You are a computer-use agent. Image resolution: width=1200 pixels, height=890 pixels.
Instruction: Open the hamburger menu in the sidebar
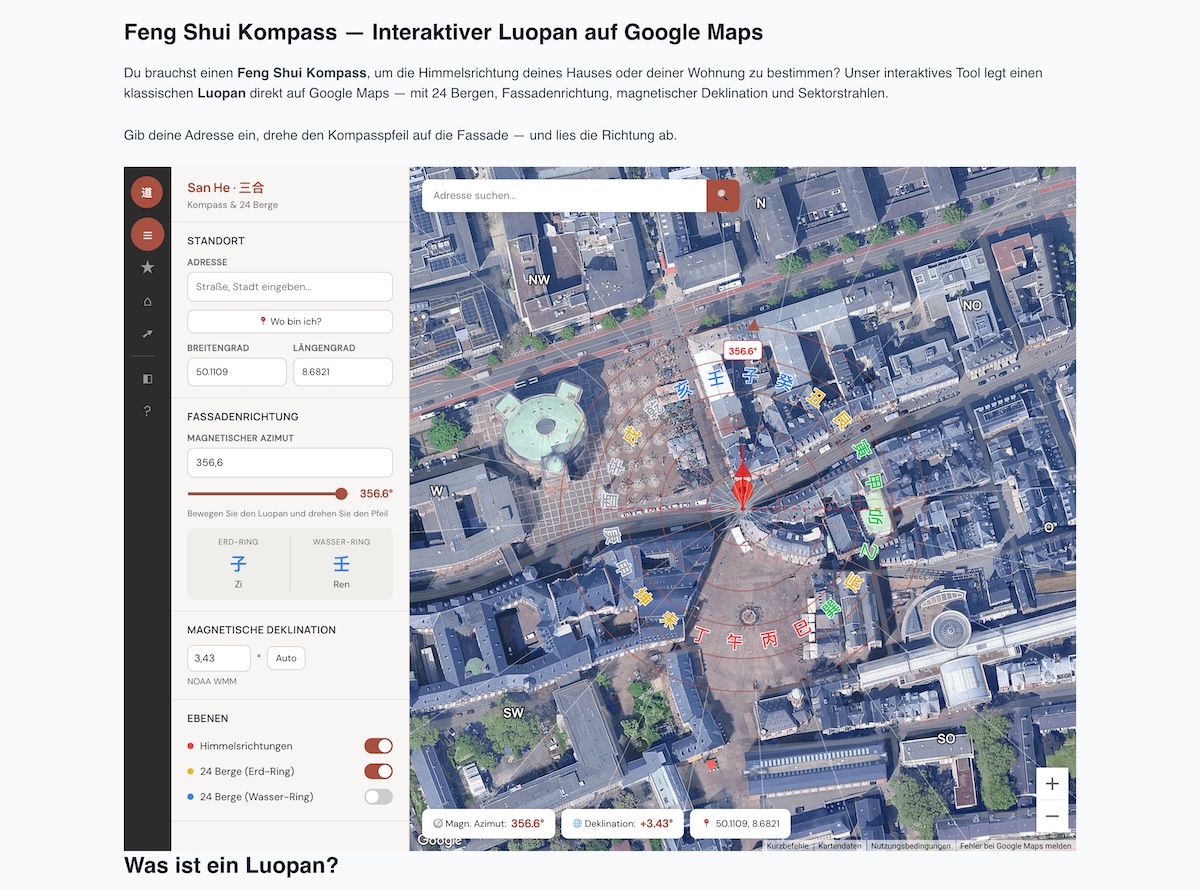point(147,235)
